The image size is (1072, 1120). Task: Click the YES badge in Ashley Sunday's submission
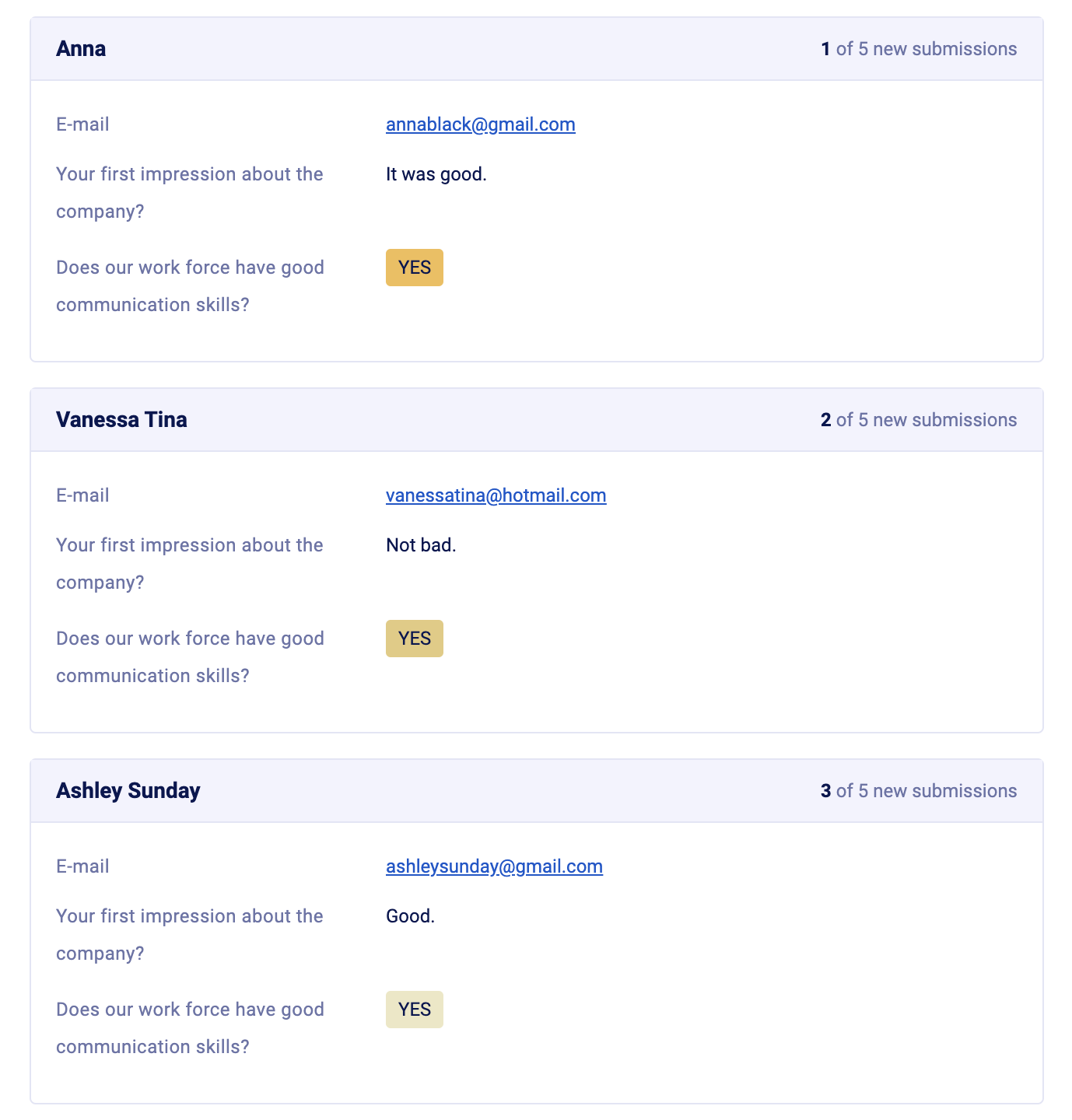414,1010
